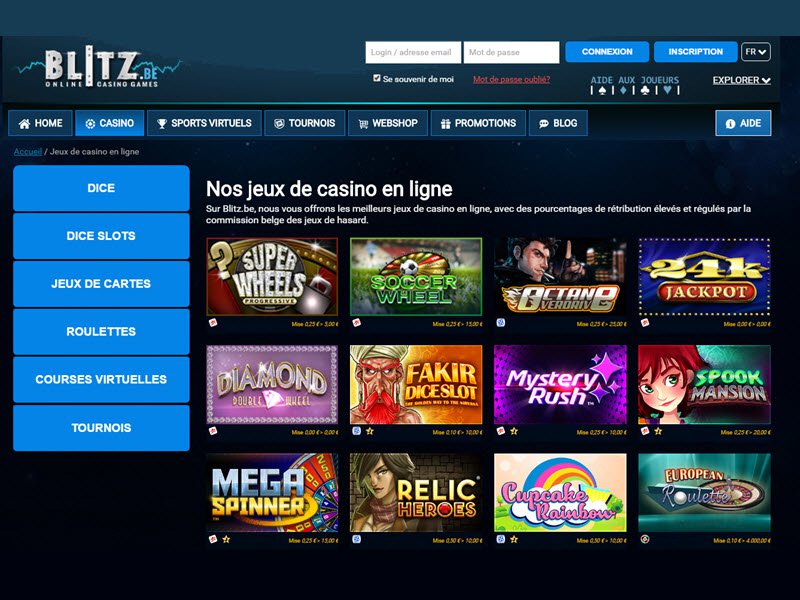The image size is (800, 600).
Task: Click the favorite star under Mystery Rush
Action: click(514, 432)
